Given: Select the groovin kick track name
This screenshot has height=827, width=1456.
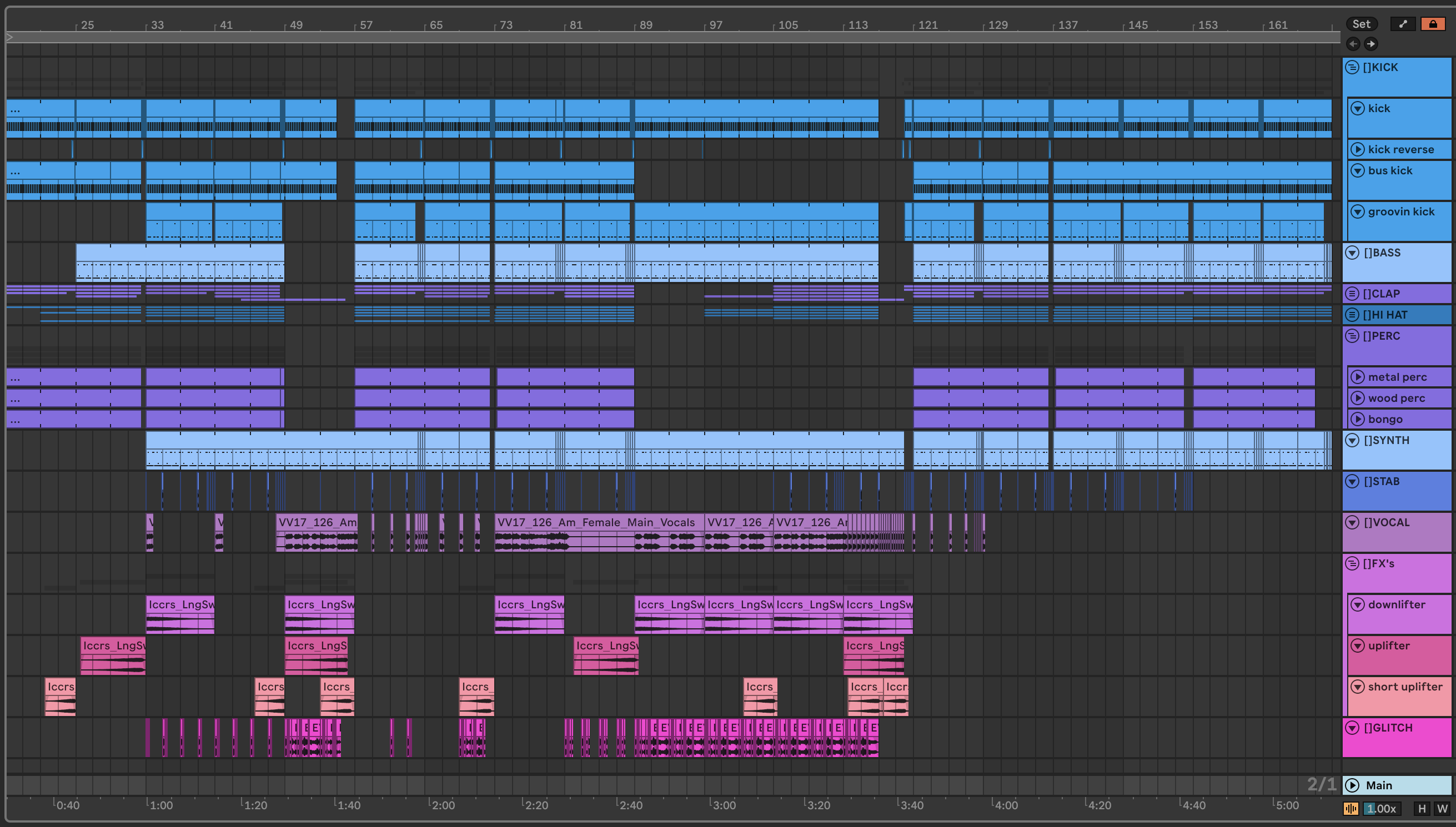Looking at the screenshot, I should point(1402,212).
